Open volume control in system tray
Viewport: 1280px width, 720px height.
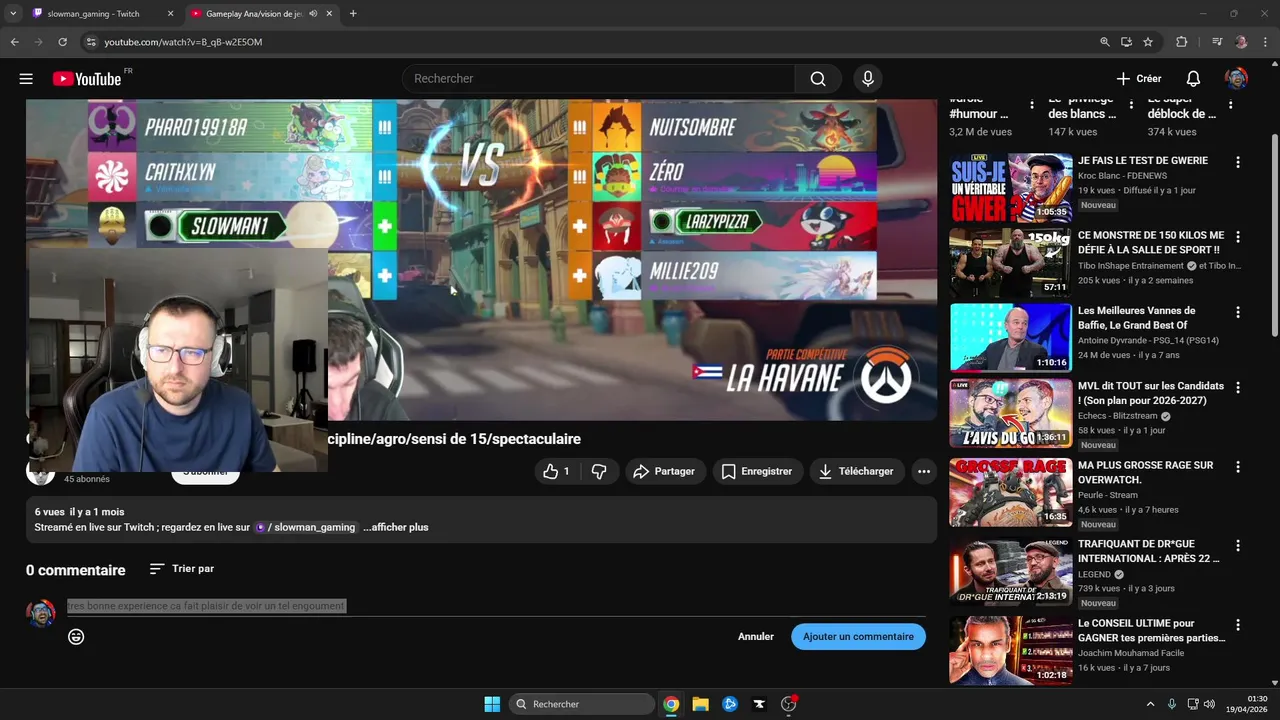[1209, 704]
